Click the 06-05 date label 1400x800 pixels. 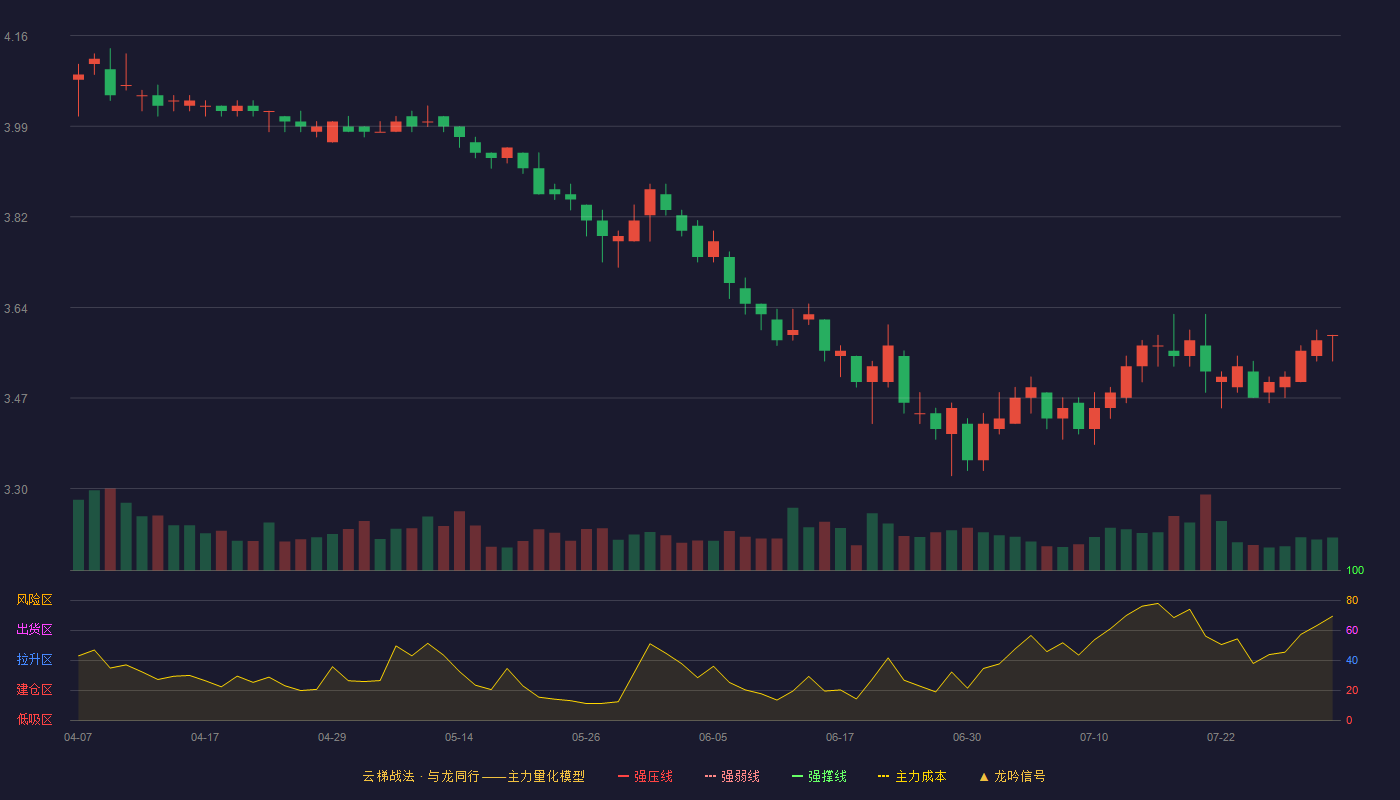[x=713, y=737]
